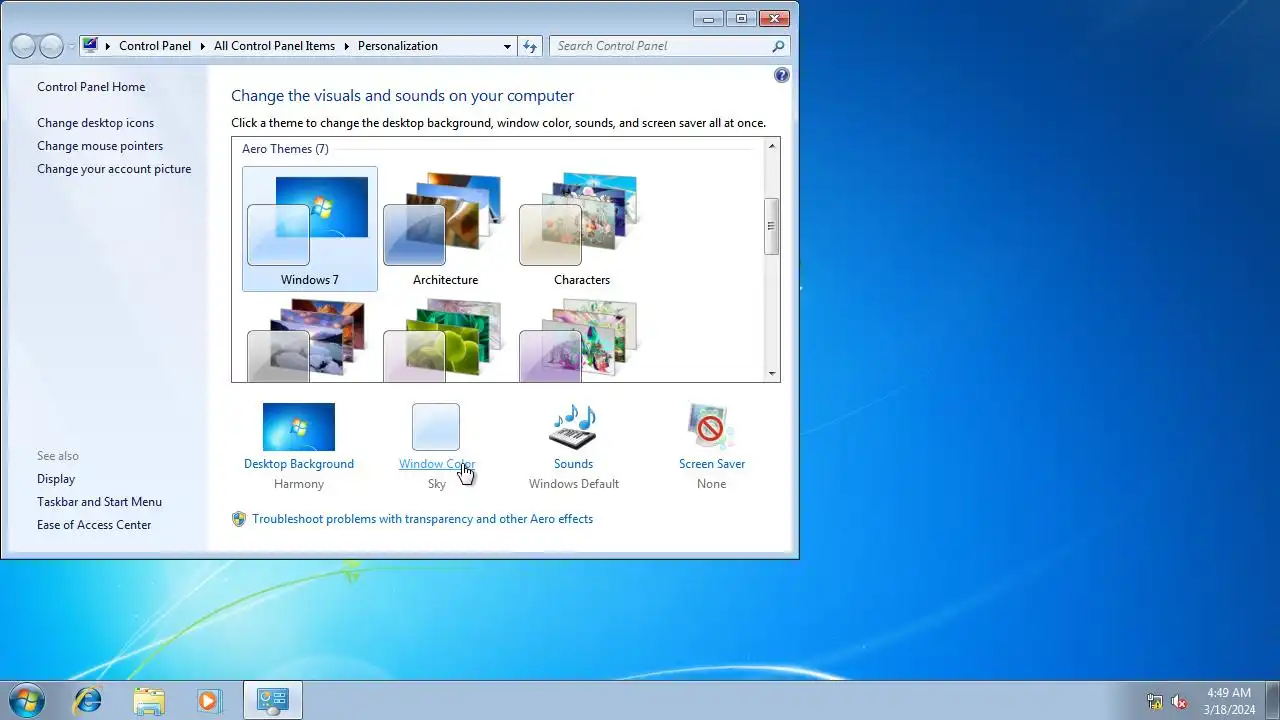Click the Desktop Background link
Viewport: 1280px width, 720px height.
tap(299, 464)
